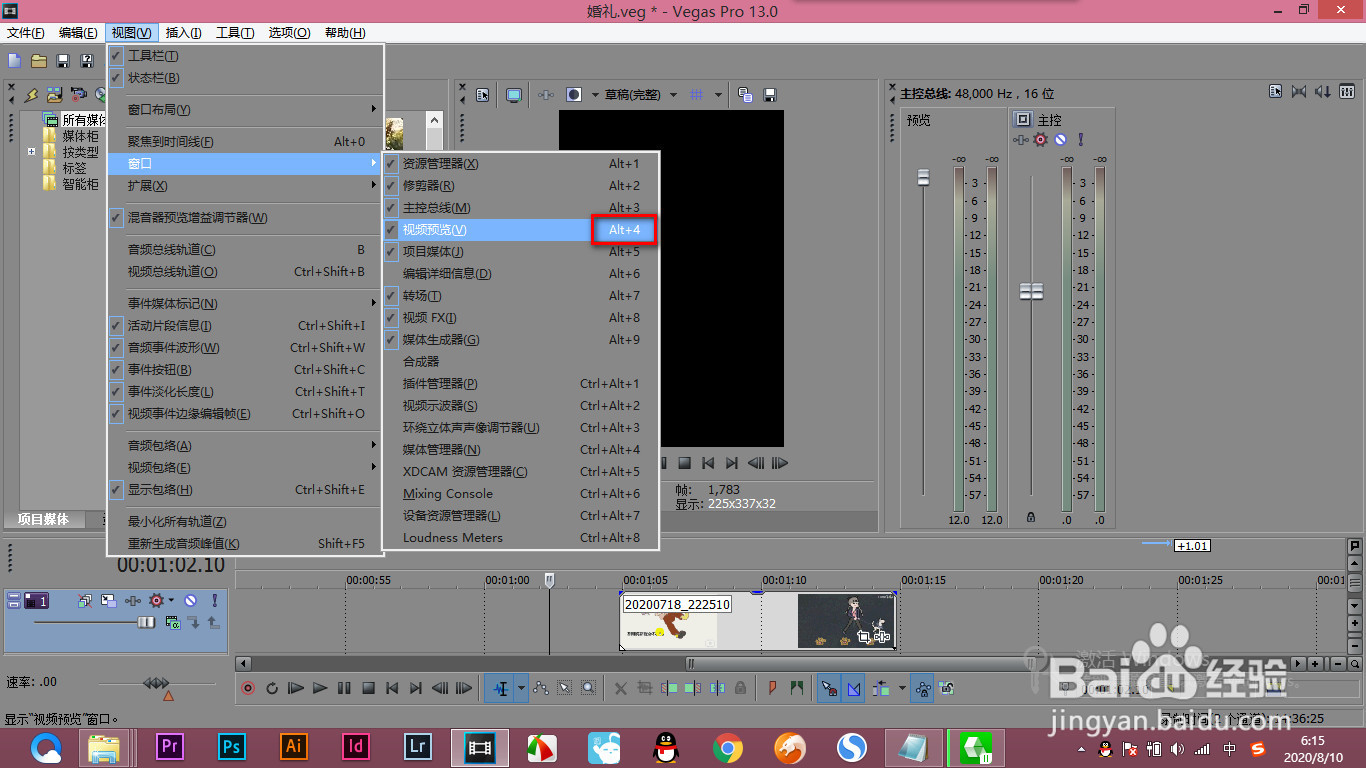Toggle 视频 FX(I) in window submenu

pos(520,318)
